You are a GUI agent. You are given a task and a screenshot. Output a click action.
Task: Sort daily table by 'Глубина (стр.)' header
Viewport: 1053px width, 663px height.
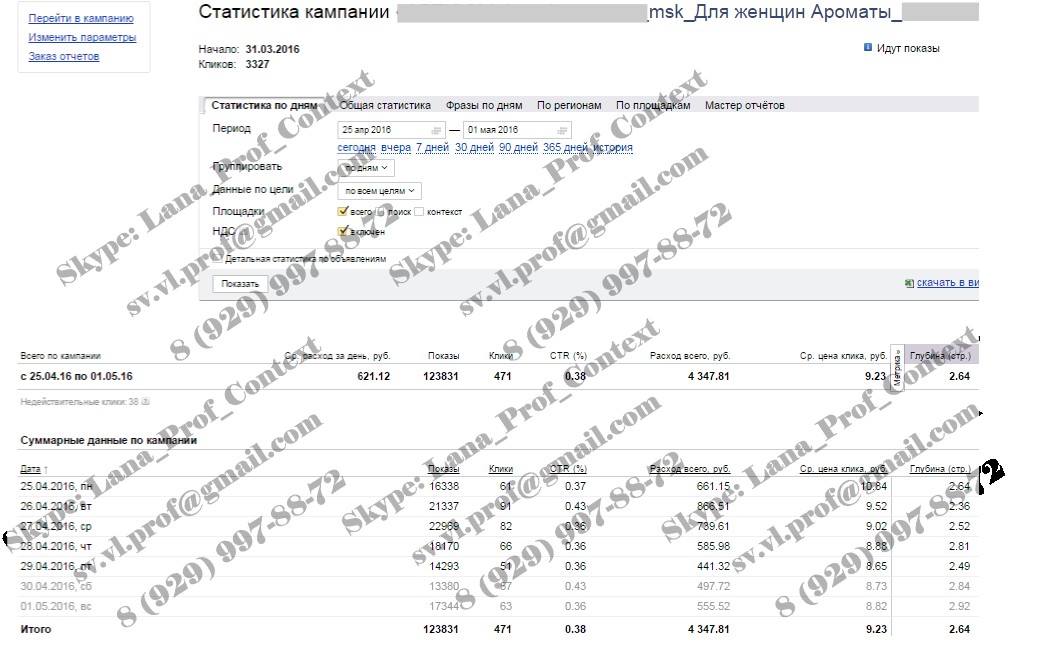tap(940, 469)
